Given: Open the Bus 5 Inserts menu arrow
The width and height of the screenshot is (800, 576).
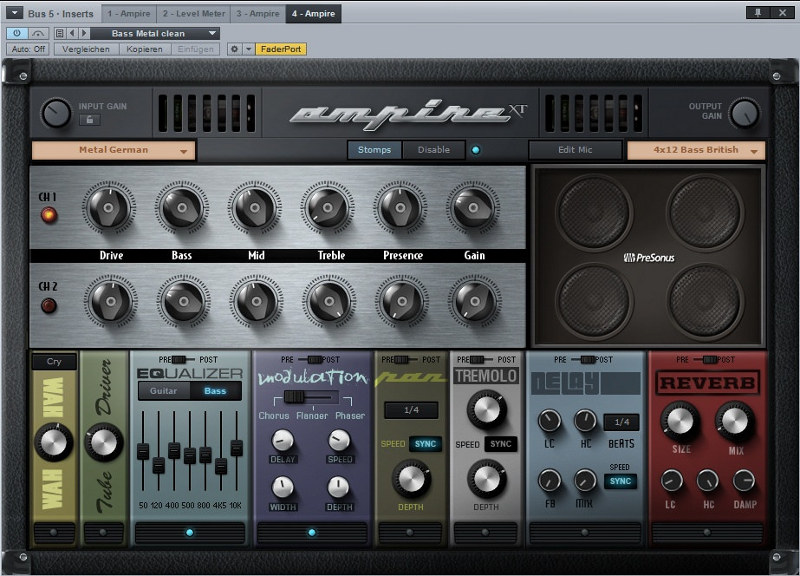Looking at the screenshot, I should tap(14, 13).
